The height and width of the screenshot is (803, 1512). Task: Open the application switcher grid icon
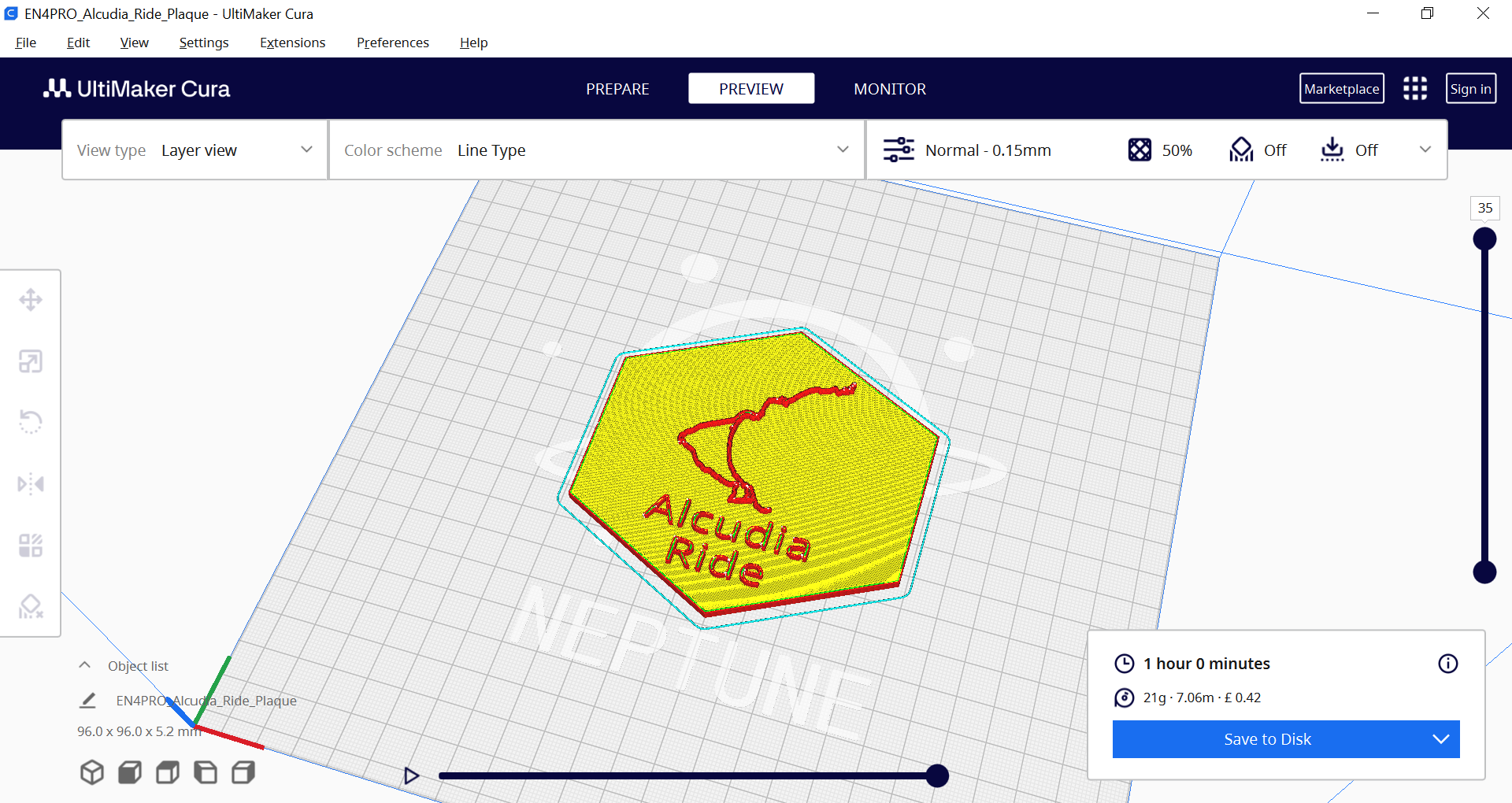(x=1415, y=88)
